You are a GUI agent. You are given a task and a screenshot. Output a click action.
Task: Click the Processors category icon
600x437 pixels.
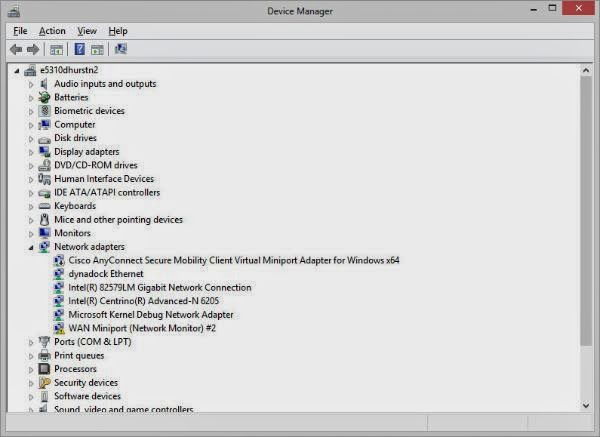44,369
